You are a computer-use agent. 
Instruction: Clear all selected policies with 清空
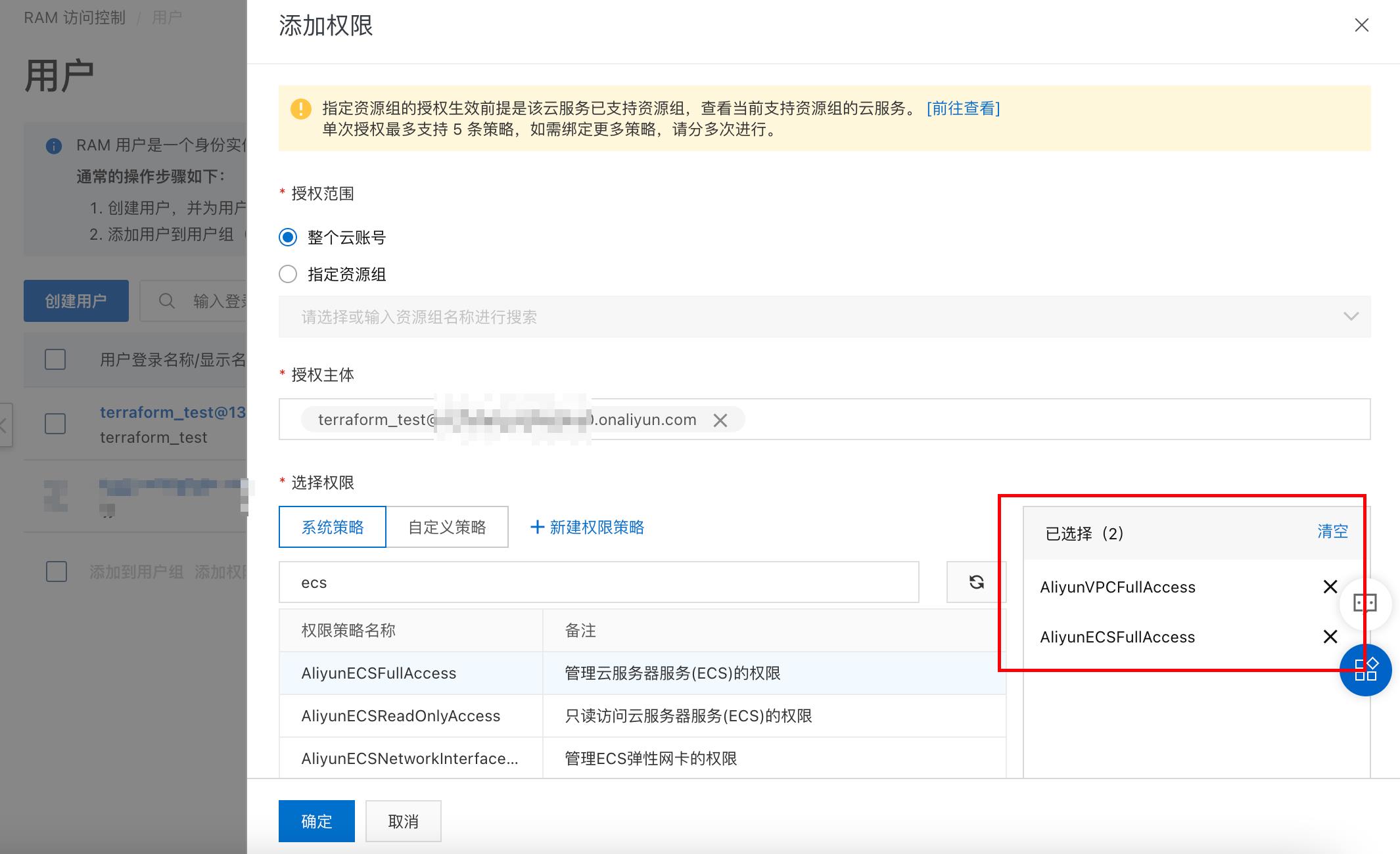coord(1332,531)
